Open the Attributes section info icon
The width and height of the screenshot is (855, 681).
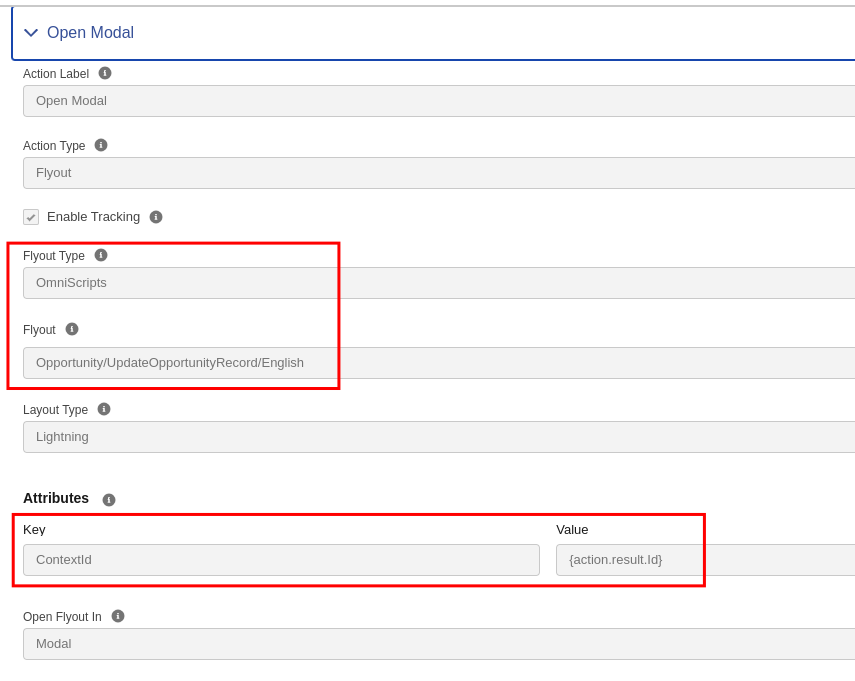coord(109,500)
